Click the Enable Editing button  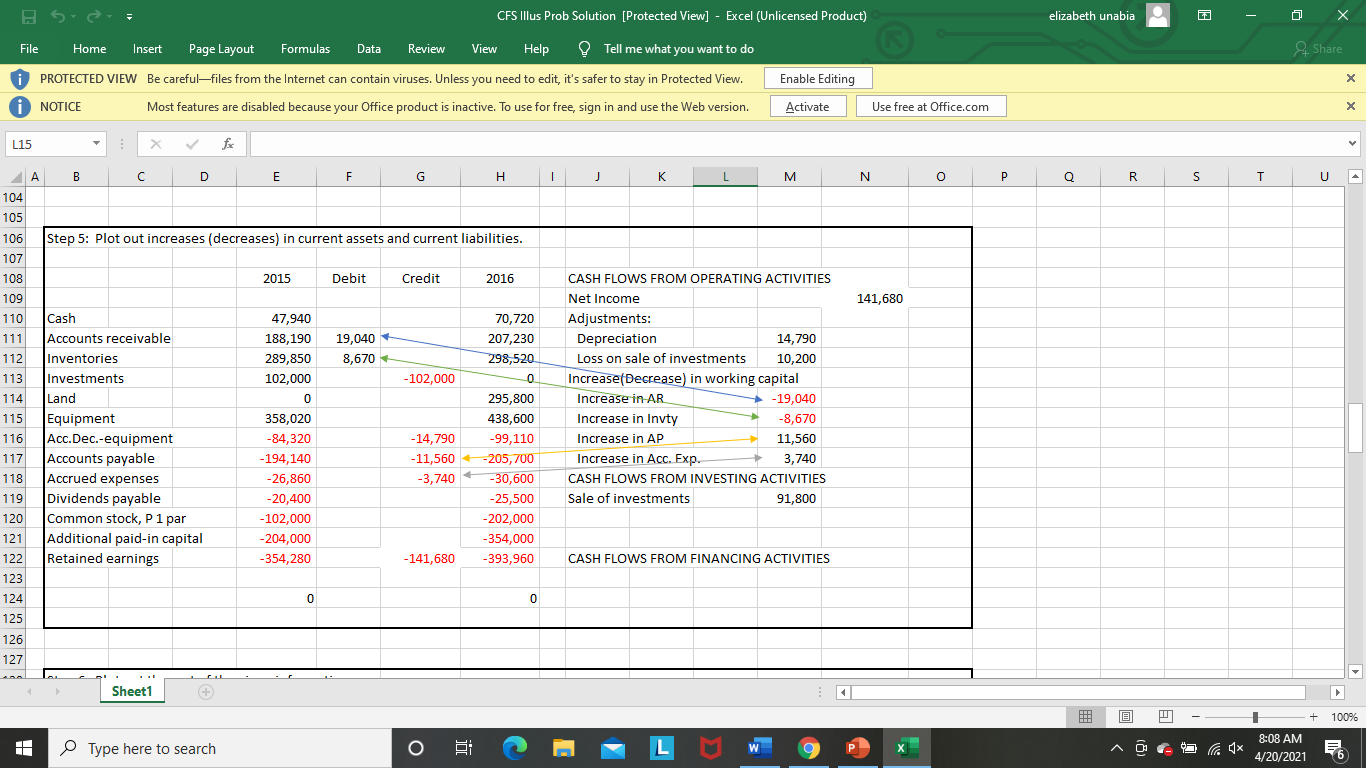click(x=818, y=78)
